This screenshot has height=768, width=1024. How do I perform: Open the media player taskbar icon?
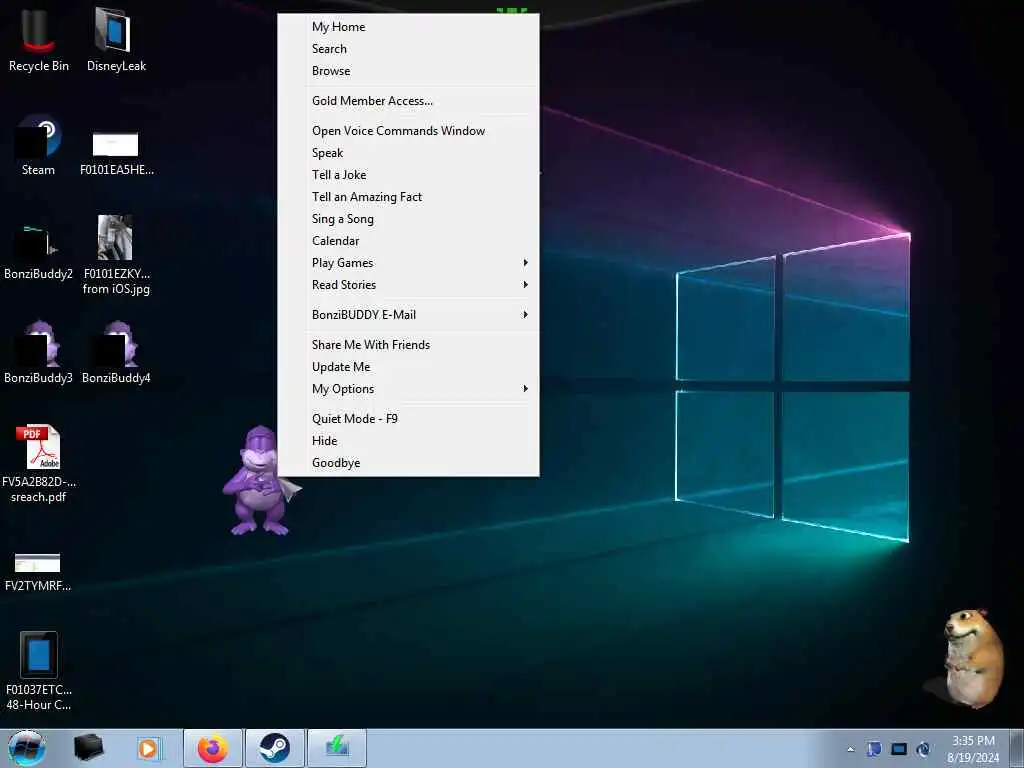[148, 748]
